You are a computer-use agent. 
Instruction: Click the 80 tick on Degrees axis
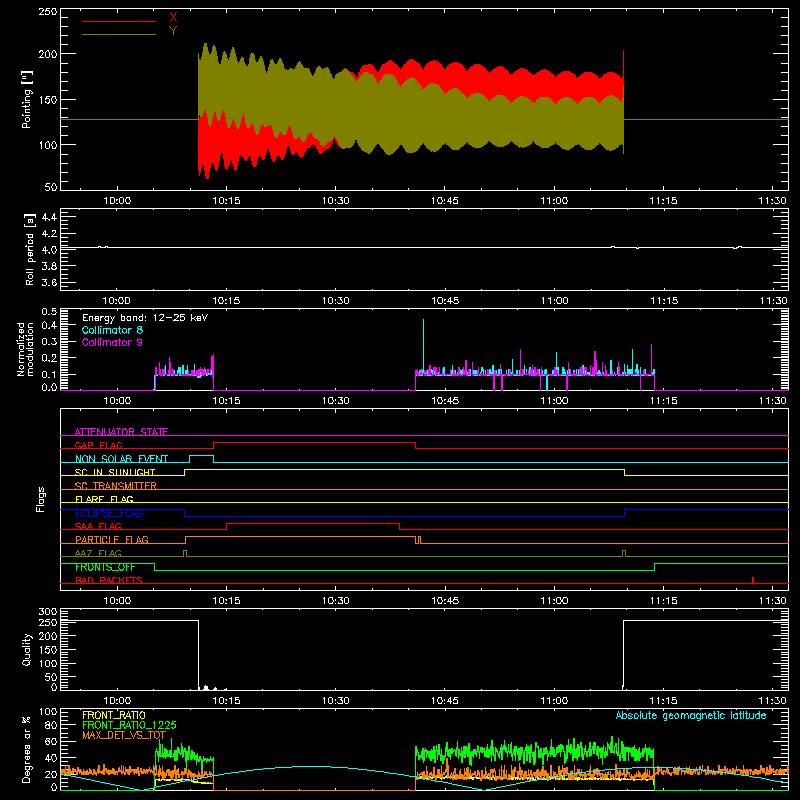click(51, 725)
